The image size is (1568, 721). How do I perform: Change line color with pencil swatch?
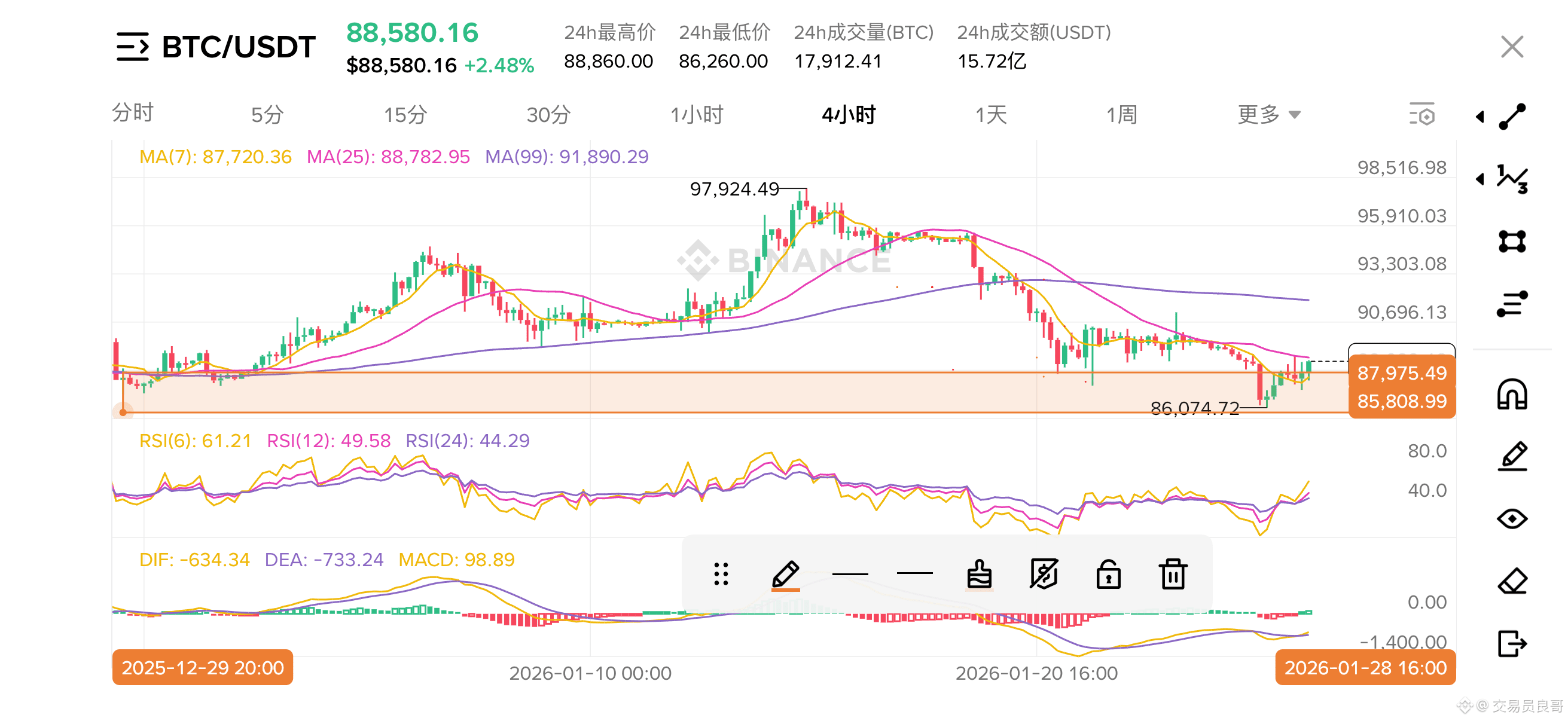(785, 574)
